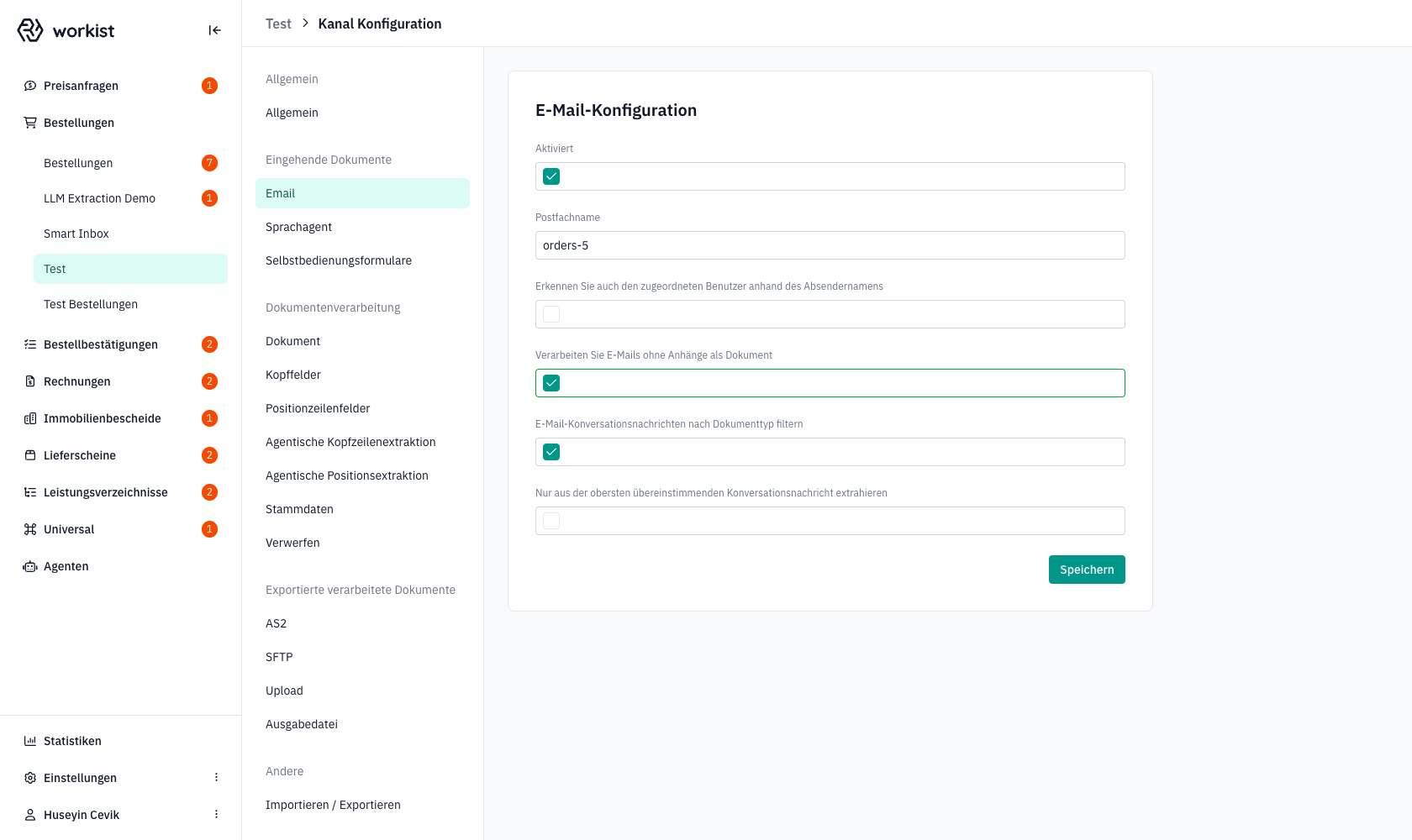Image resolution: width=1412 pixels, height=840 pixels.
Task: Open the Statistiken page
Action: point(120,741)
